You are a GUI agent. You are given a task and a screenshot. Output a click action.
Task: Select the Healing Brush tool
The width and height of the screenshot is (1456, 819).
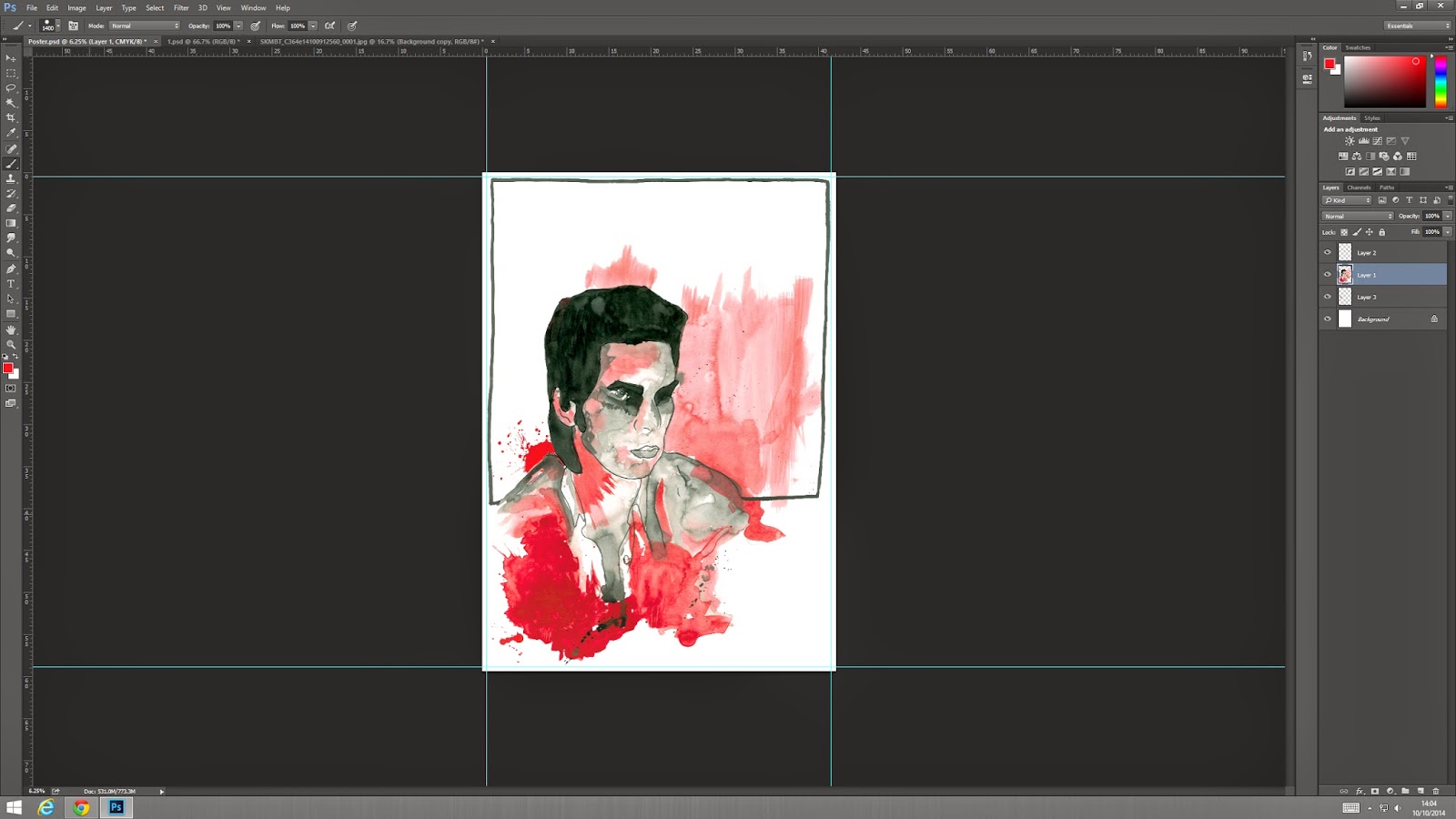11,148
